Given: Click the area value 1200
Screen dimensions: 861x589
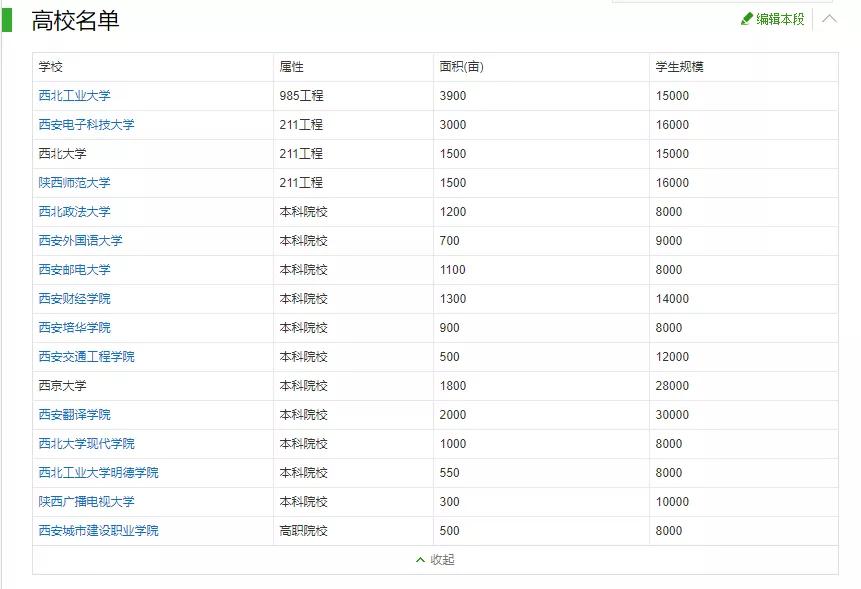Looking at the screenshot, I should (x=453, y=212).
